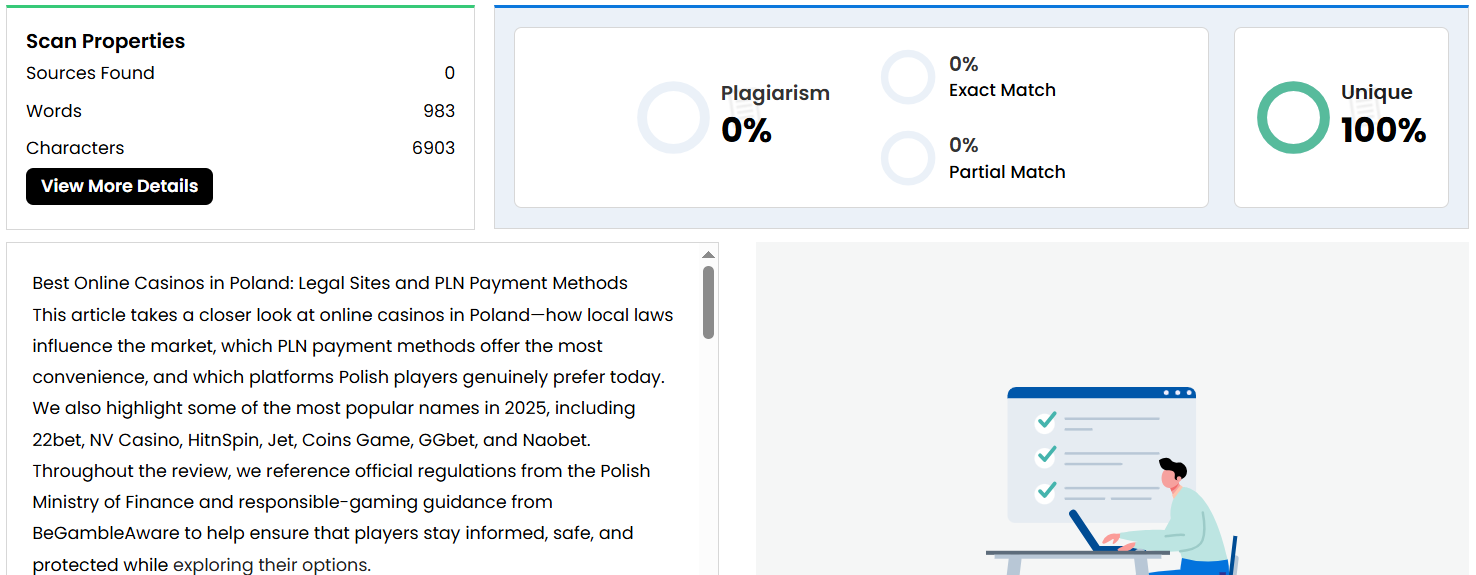Click the Exact Match label
This screenshot has width=1476, height=575.
coord(1002,90)
